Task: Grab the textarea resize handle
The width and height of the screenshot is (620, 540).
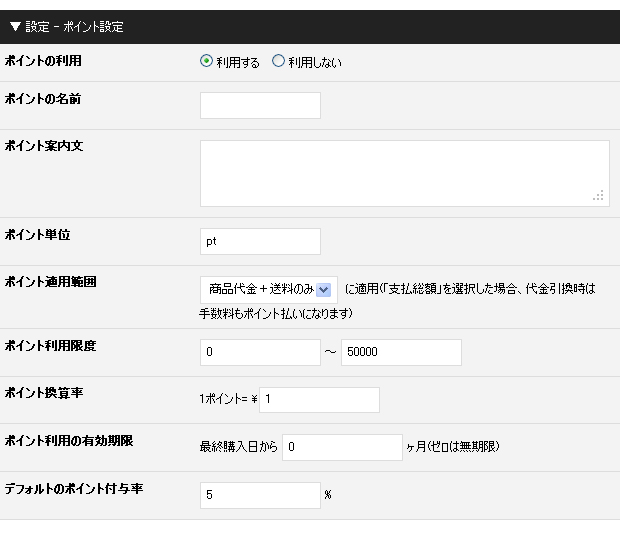Action: pos(599,195)
